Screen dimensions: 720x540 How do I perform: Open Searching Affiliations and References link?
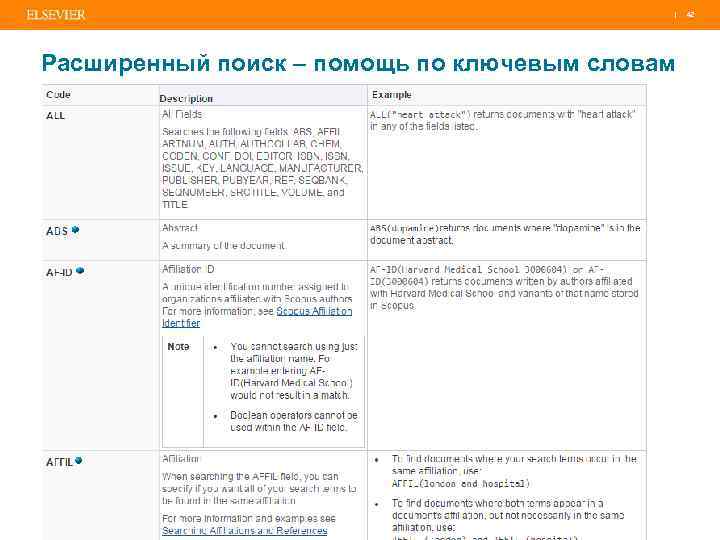pos(245,530)
